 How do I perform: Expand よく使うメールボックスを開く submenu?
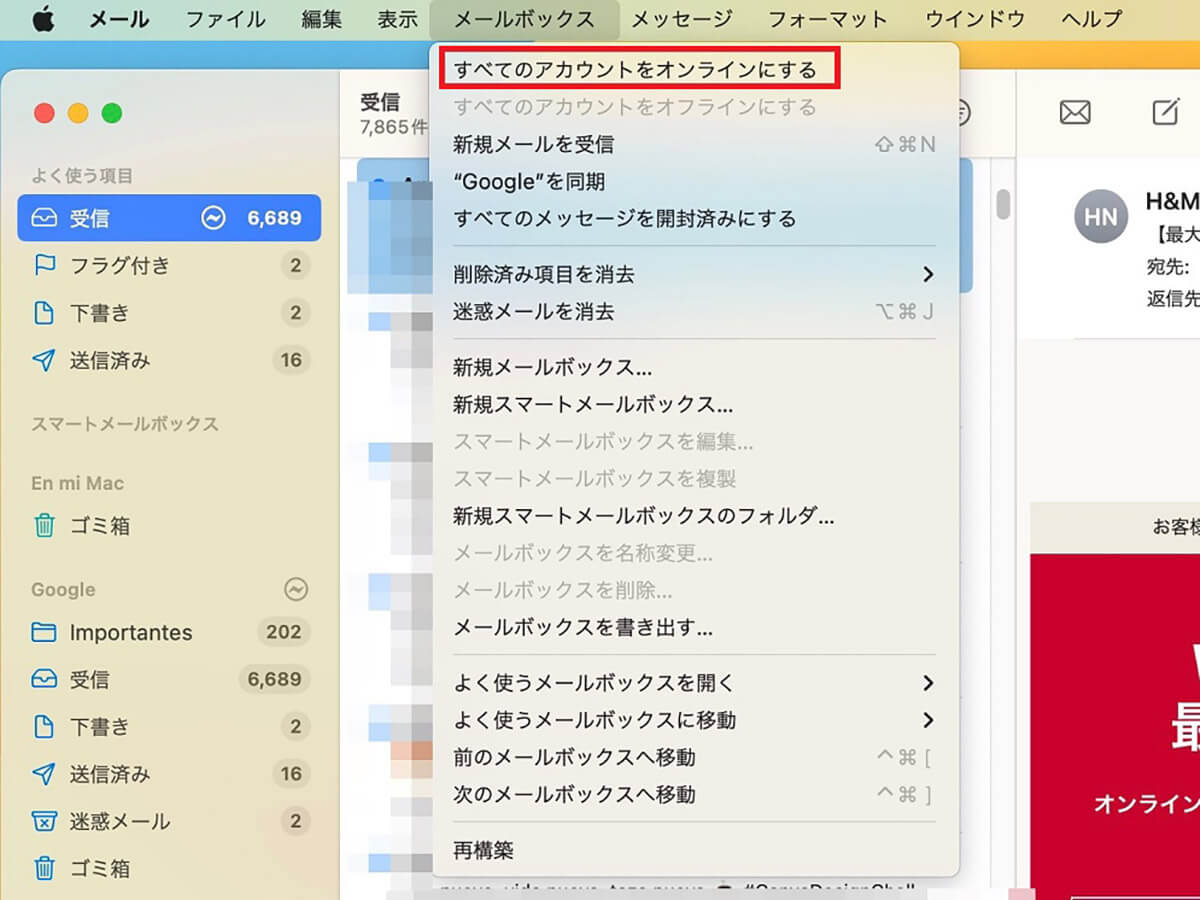click(x=694, y=683)
